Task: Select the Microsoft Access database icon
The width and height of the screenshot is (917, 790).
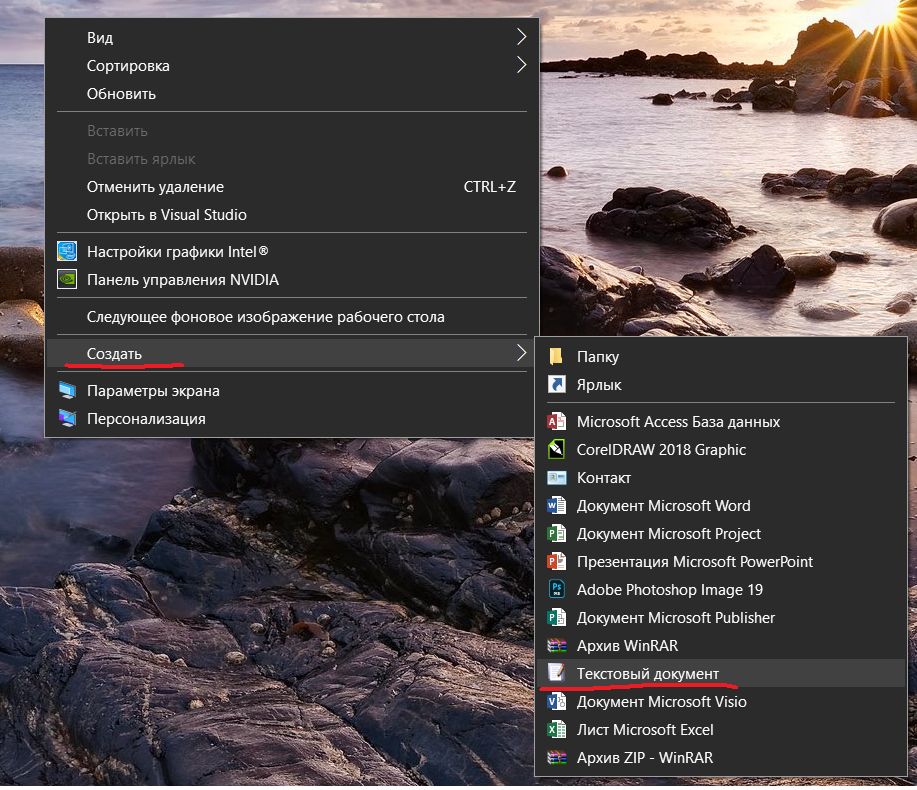Action: click(556, 422)
